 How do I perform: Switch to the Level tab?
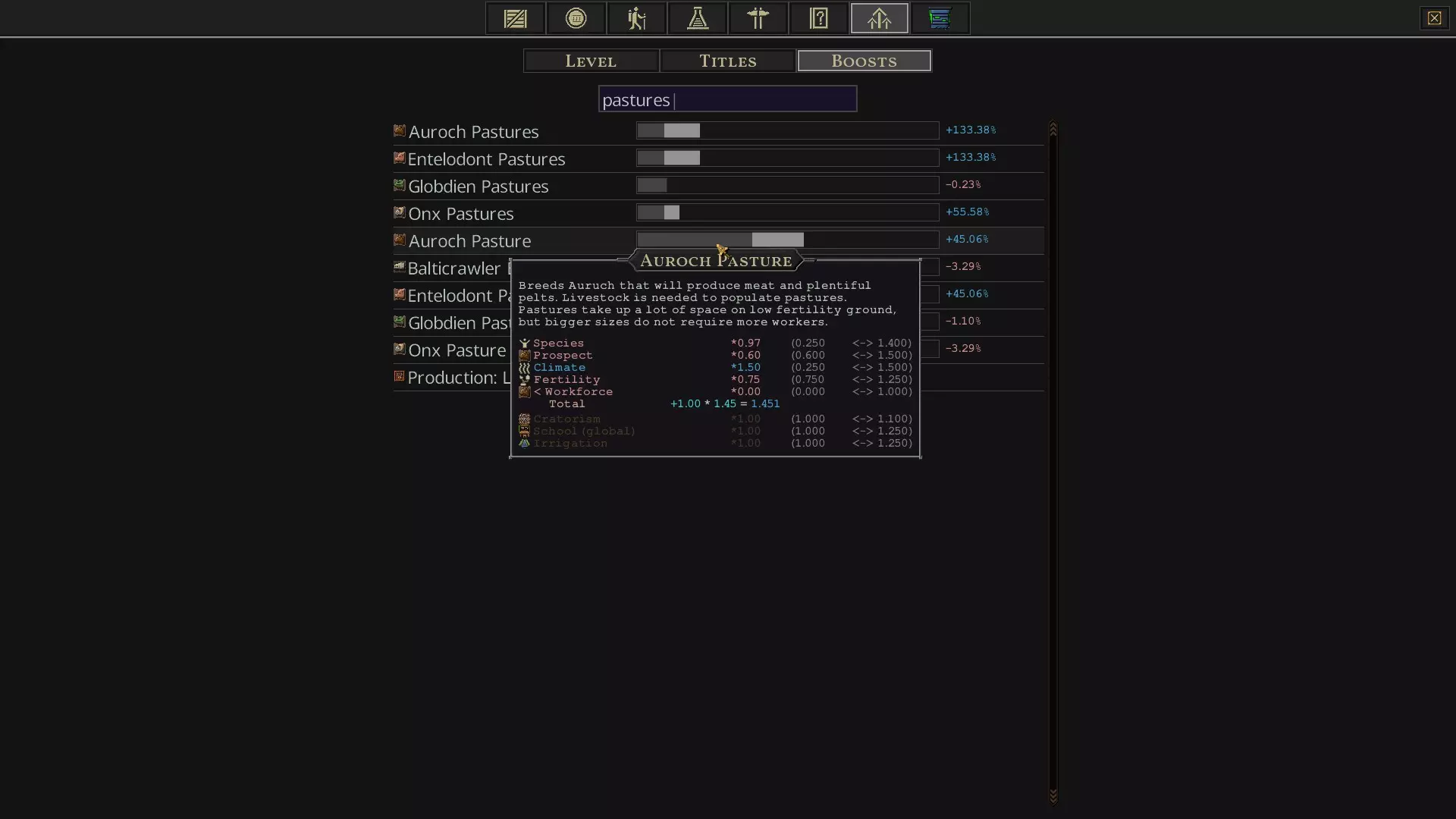591,61
